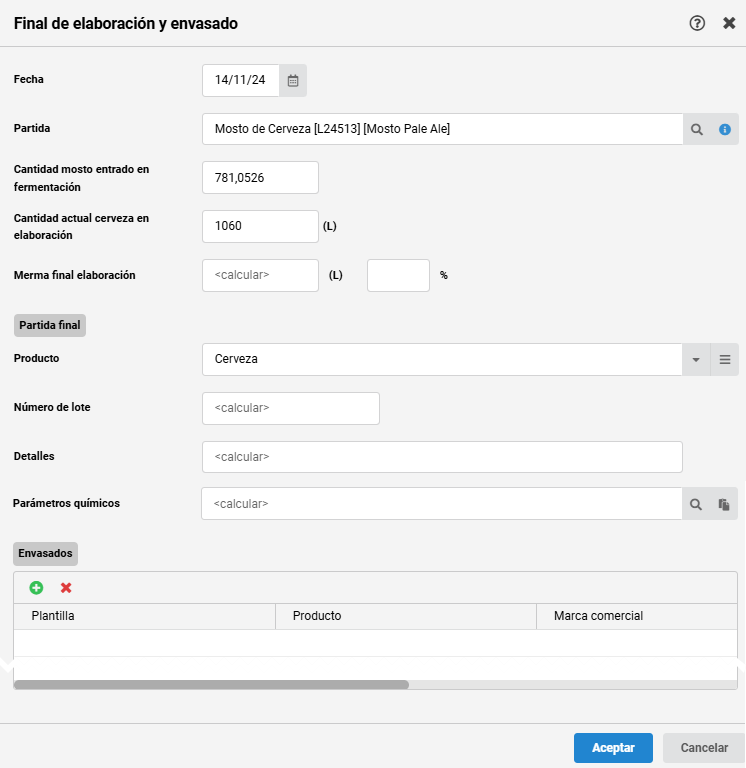
Task: Click the Aceptar button
Action: tap(613, 748)
